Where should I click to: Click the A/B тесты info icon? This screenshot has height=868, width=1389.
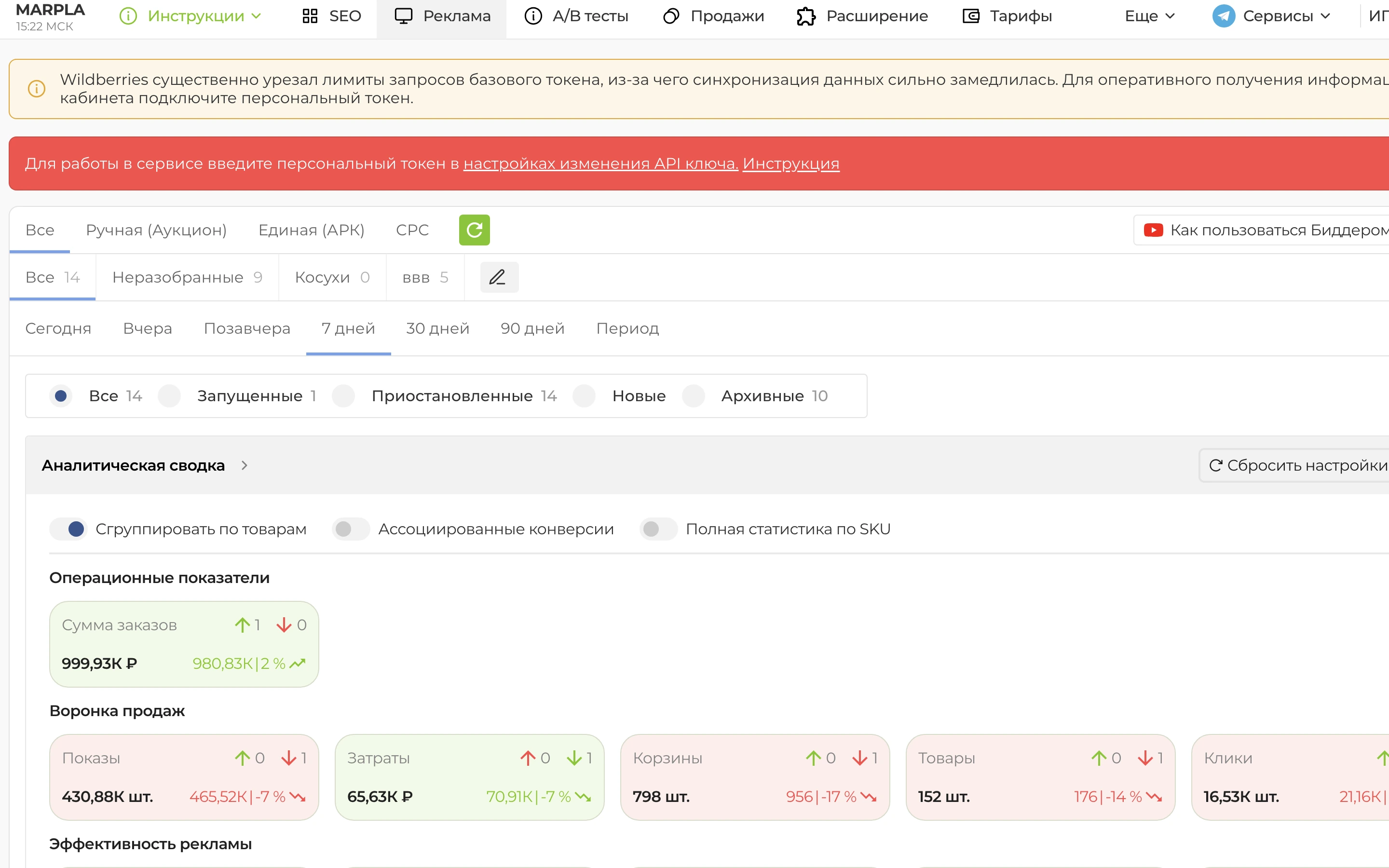click(x=533, y=16)
